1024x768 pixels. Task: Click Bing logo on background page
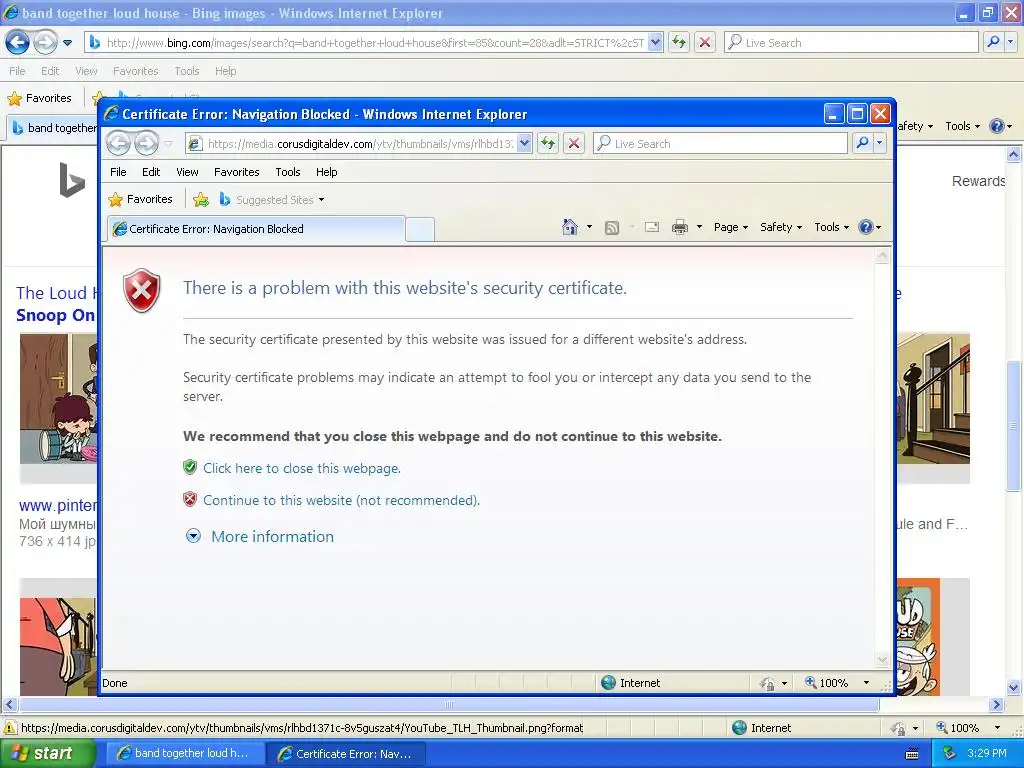[72, 180]
